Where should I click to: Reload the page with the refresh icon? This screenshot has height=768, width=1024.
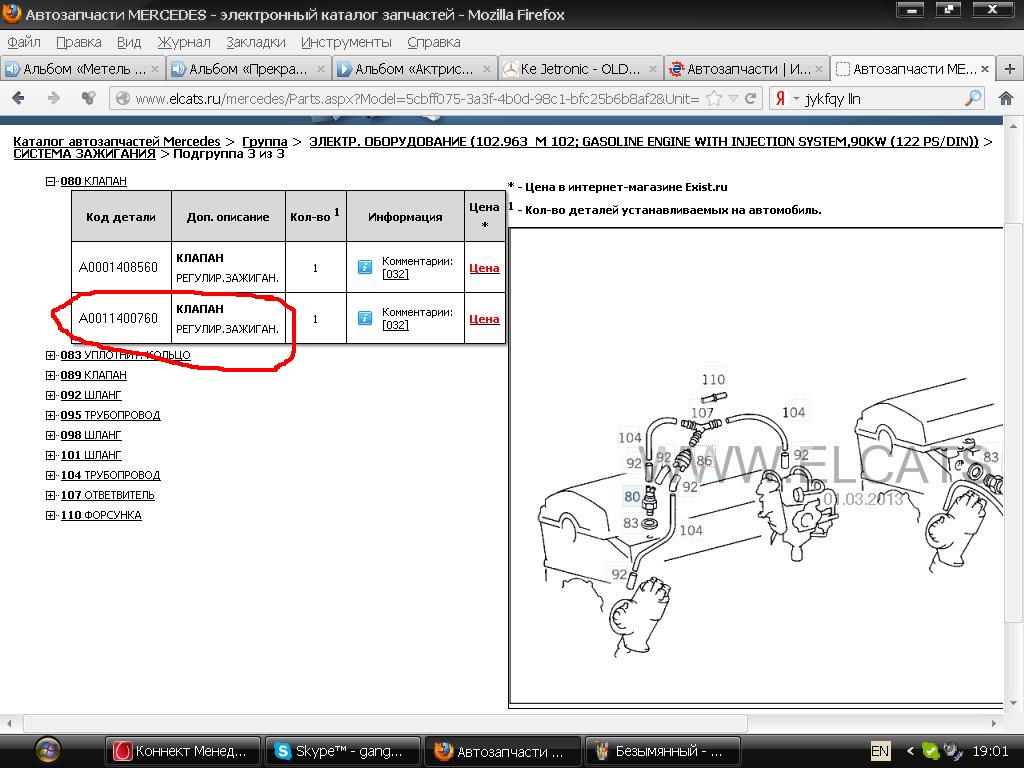tap(750, 99)
